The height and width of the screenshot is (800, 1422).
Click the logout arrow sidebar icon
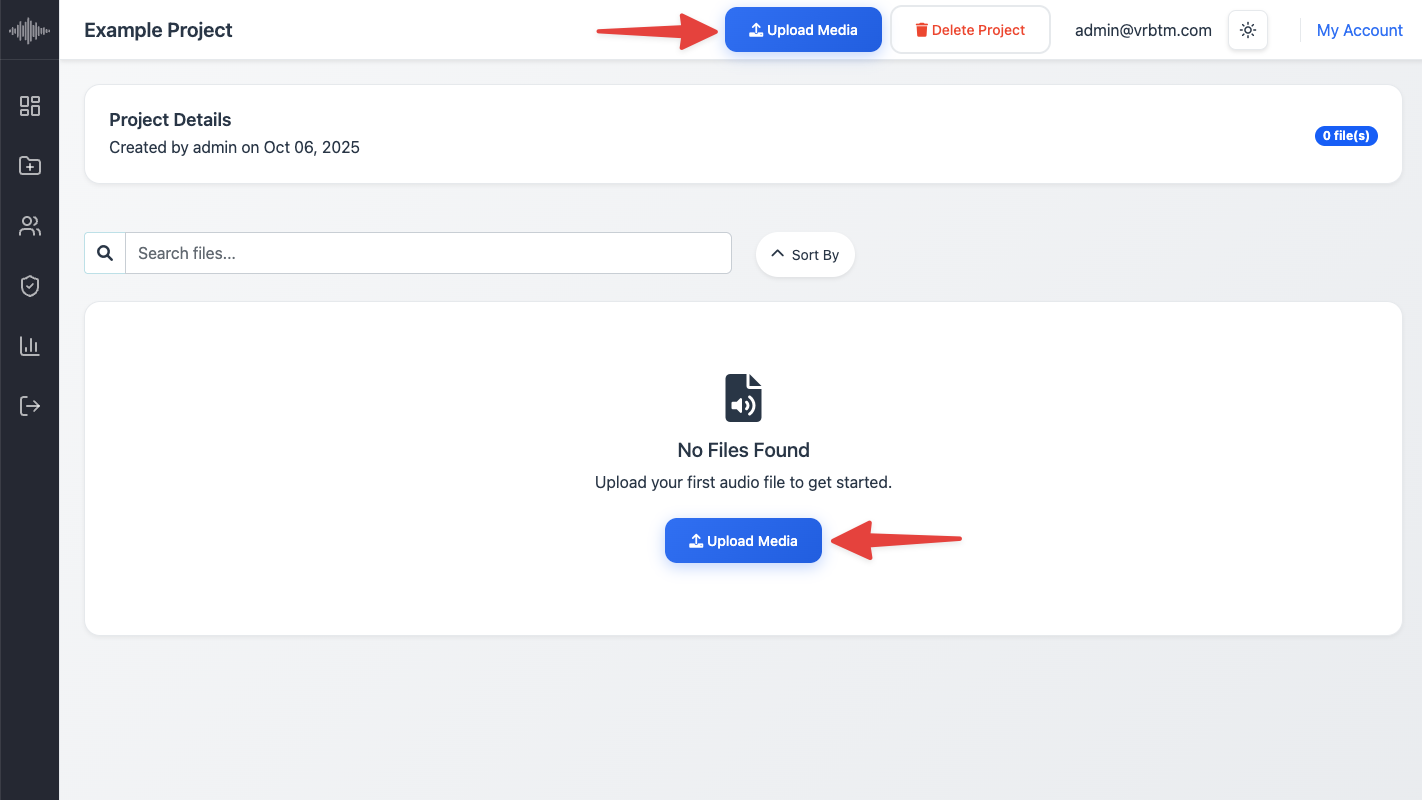[30, 406]
